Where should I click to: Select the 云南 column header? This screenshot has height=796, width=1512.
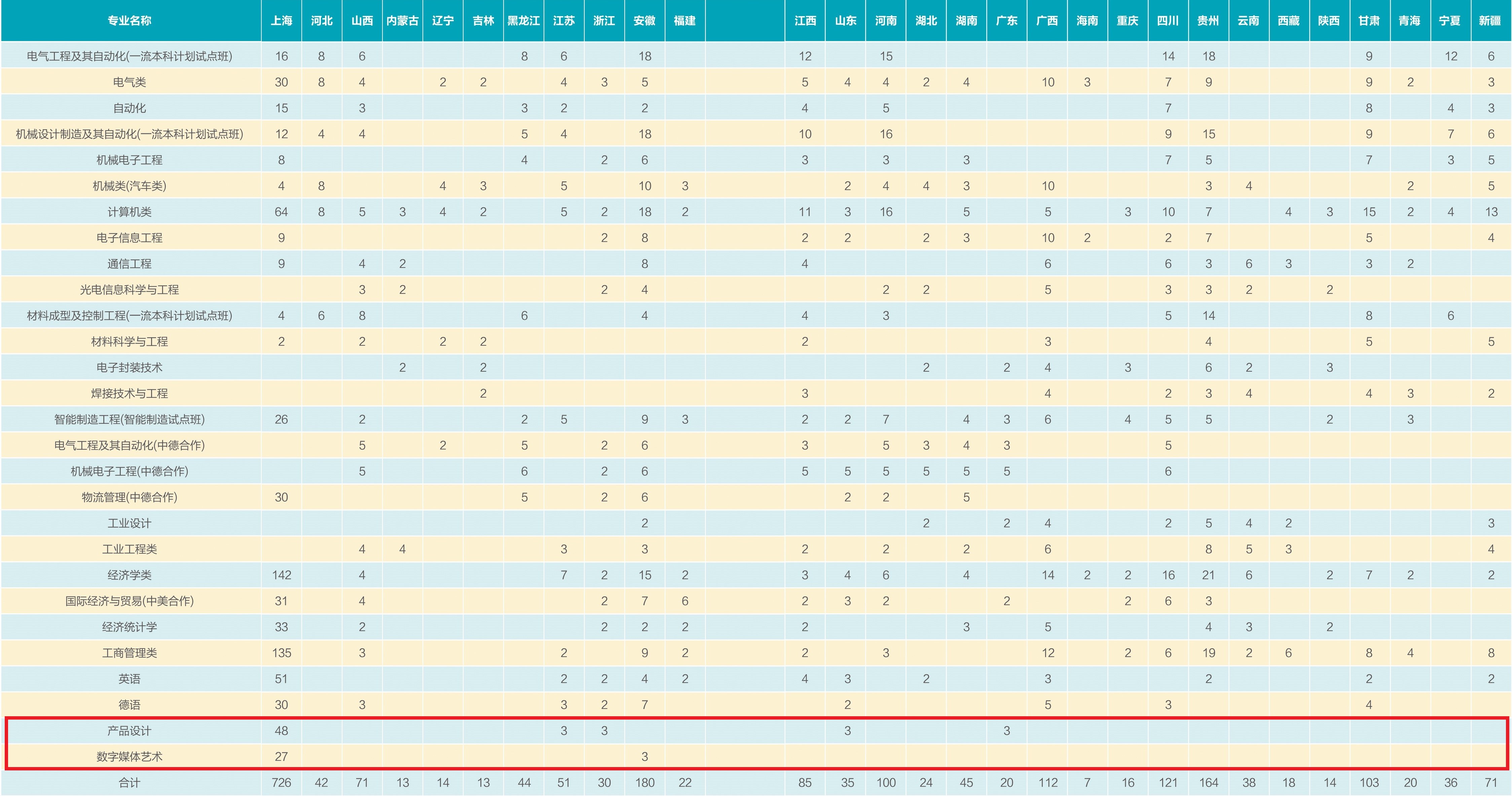pyautogui.click(x=1249, y=21)
